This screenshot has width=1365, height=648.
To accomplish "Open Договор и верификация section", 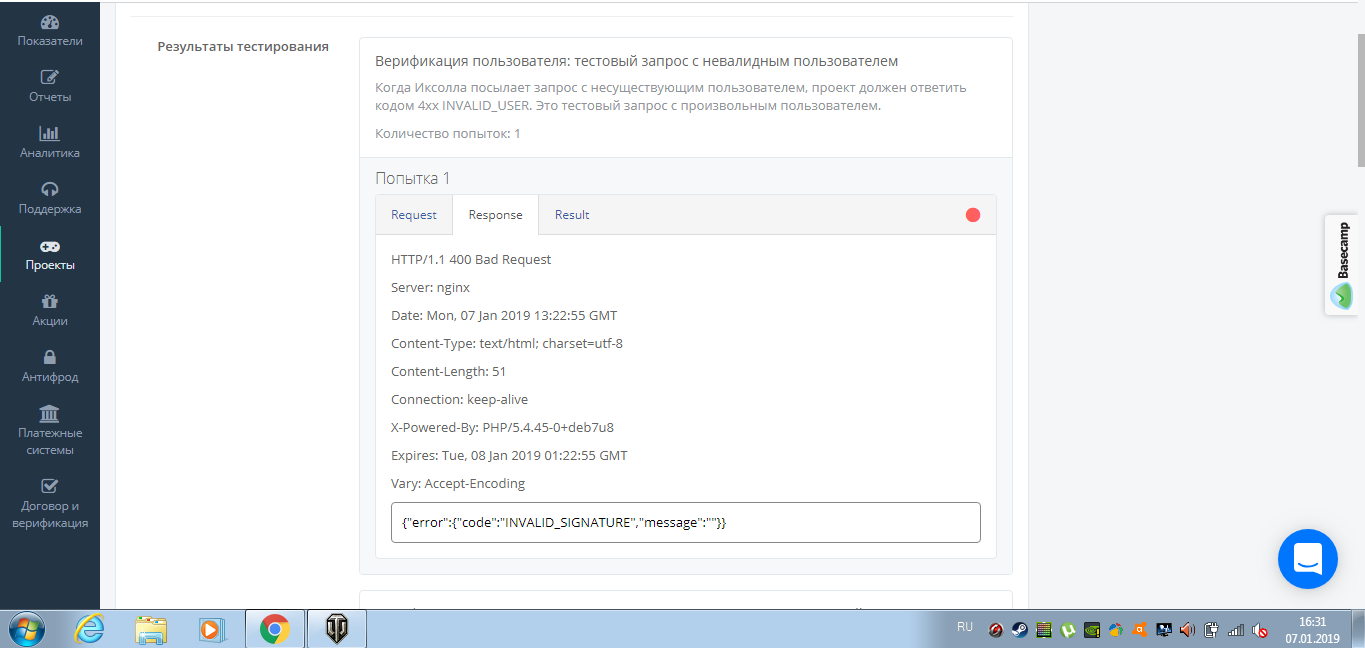I will (x=50, y=487).
